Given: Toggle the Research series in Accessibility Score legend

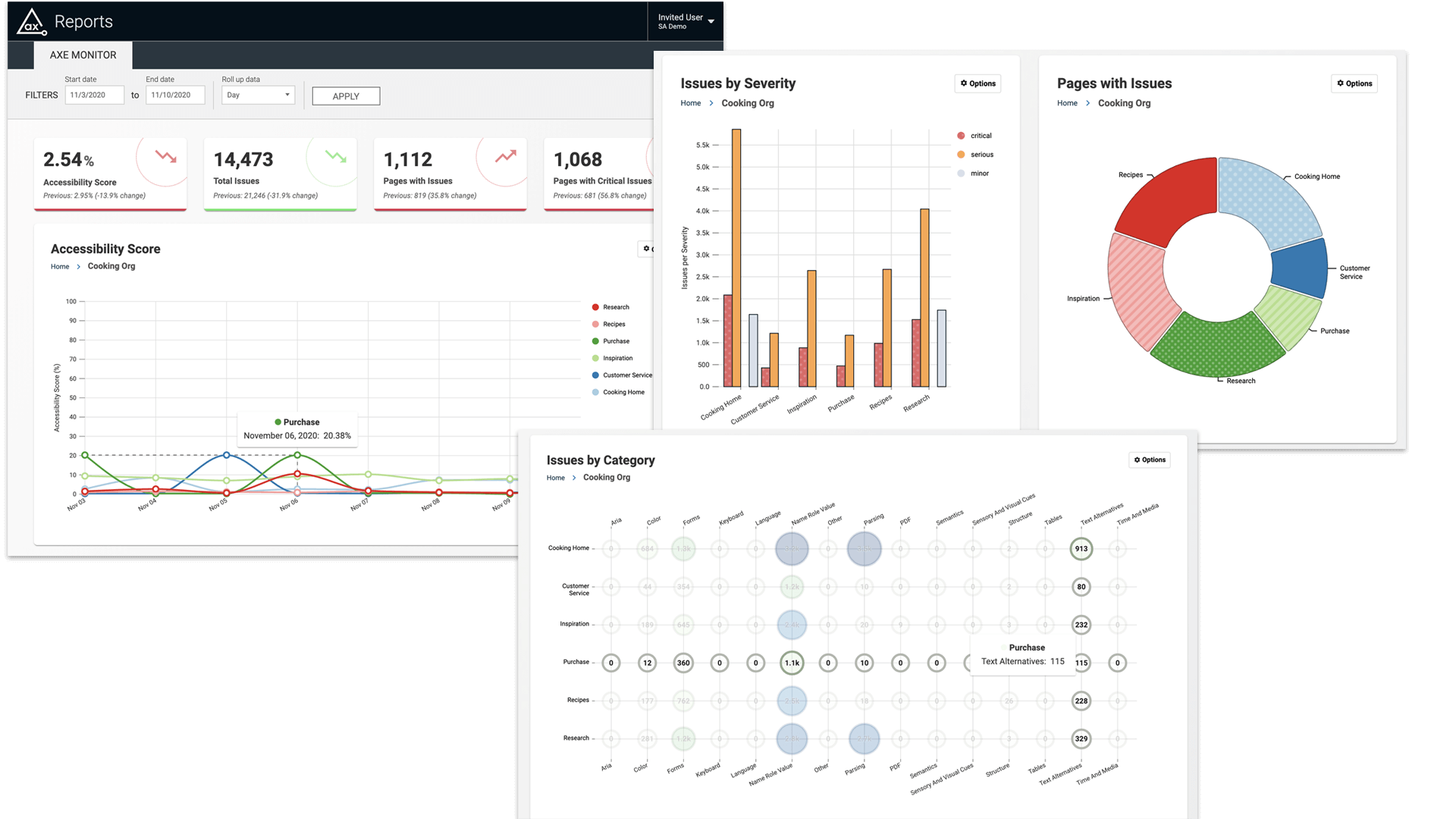Looking at the screenshot, I should pos(614,307).
